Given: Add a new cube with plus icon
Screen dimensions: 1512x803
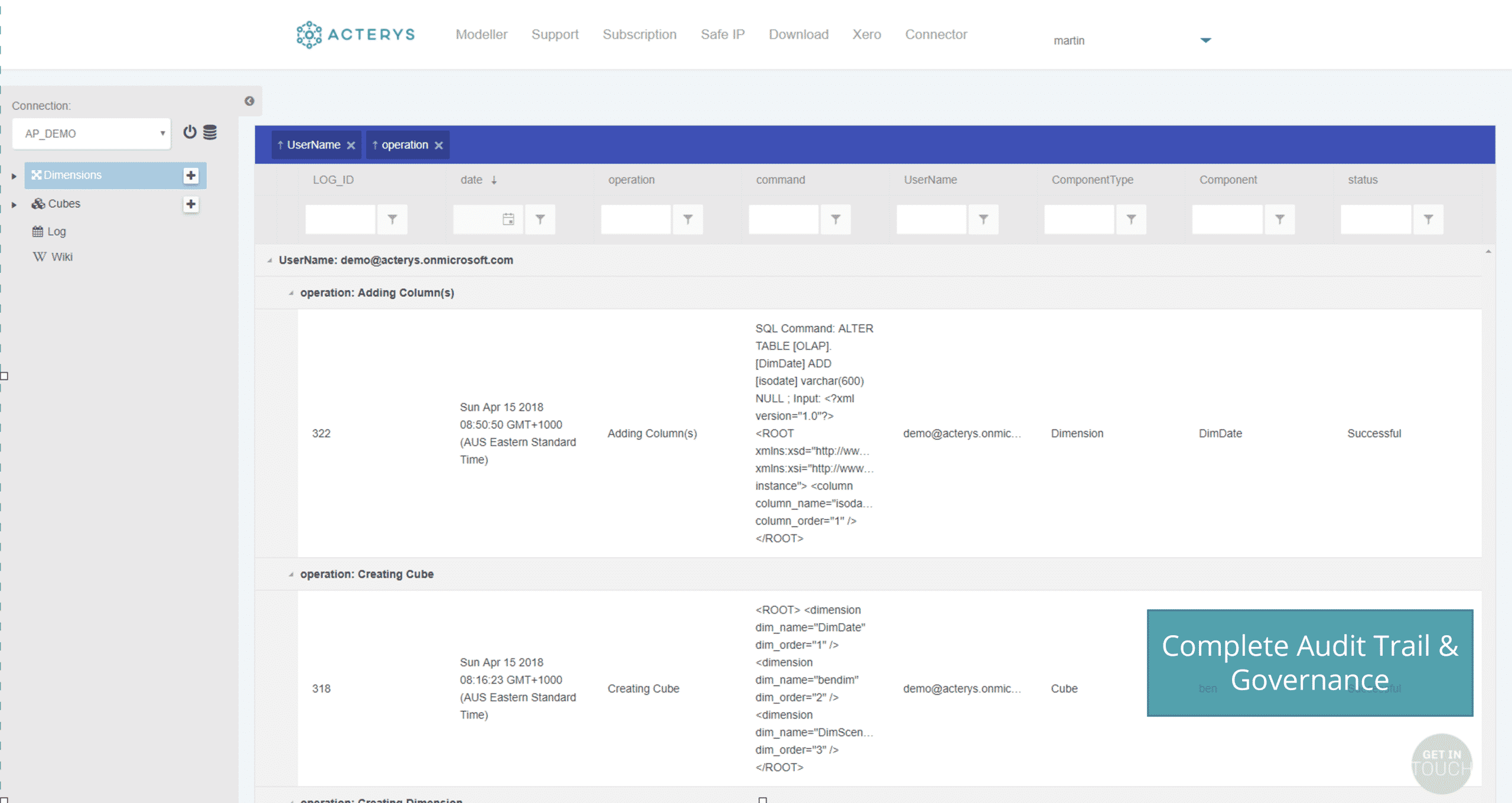Looking at the screenshot, I should click(191, 204).
